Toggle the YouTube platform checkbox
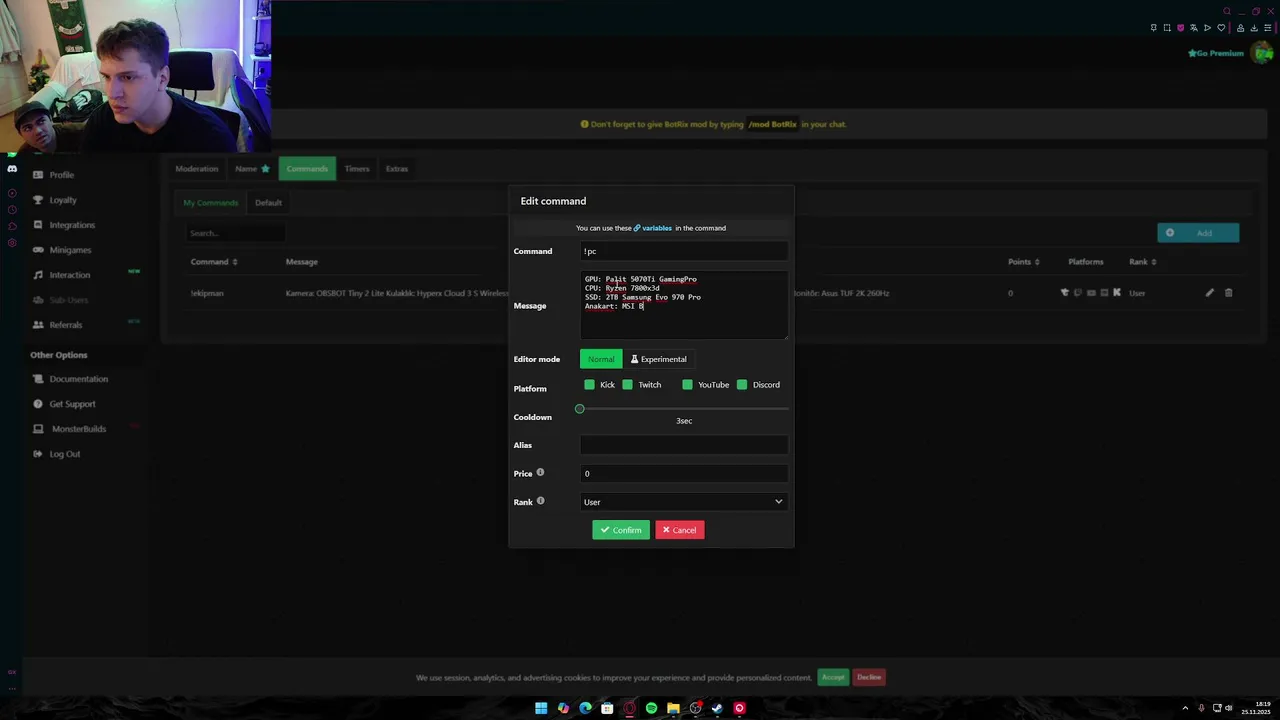Viewport: 1280px width, 720px height. click(687, 385)
